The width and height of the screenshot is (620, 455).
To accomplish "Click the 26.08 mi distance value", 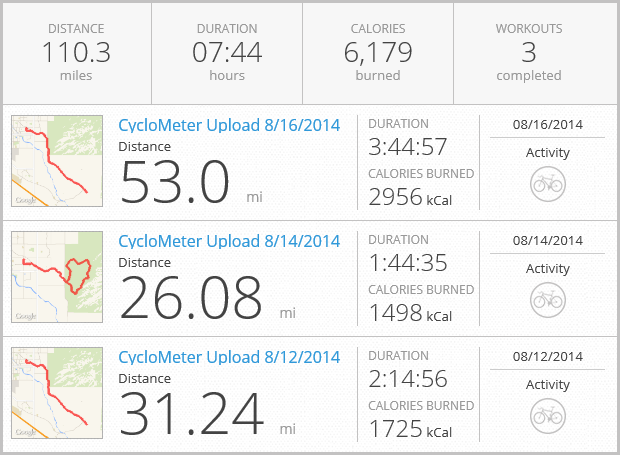I will click(190, 298).
